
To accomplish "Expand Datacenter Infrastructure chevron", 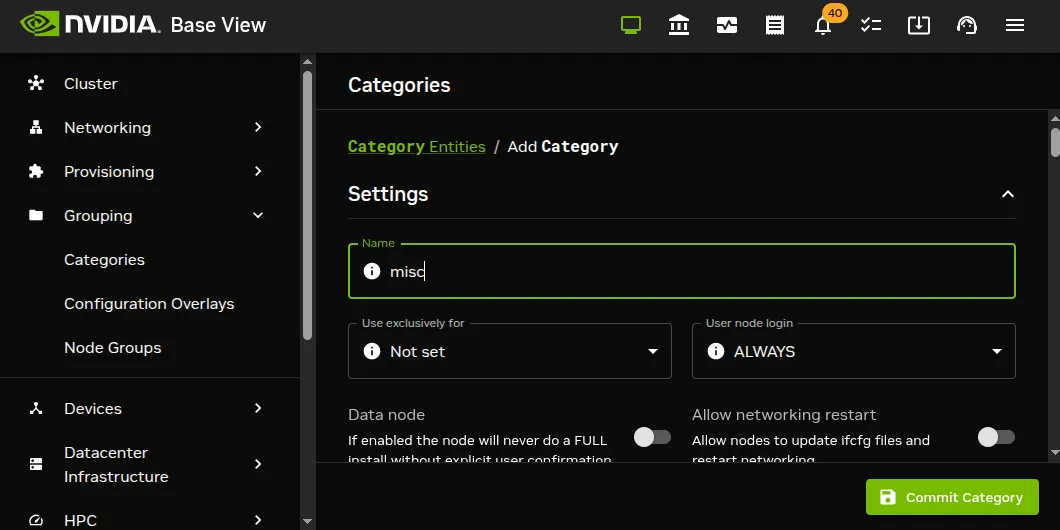I will (258, 464).
